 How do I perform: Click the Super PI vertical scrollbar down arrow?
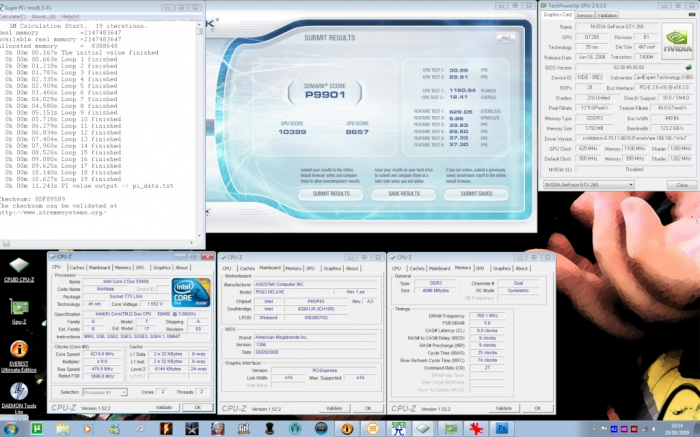point(199,236)
